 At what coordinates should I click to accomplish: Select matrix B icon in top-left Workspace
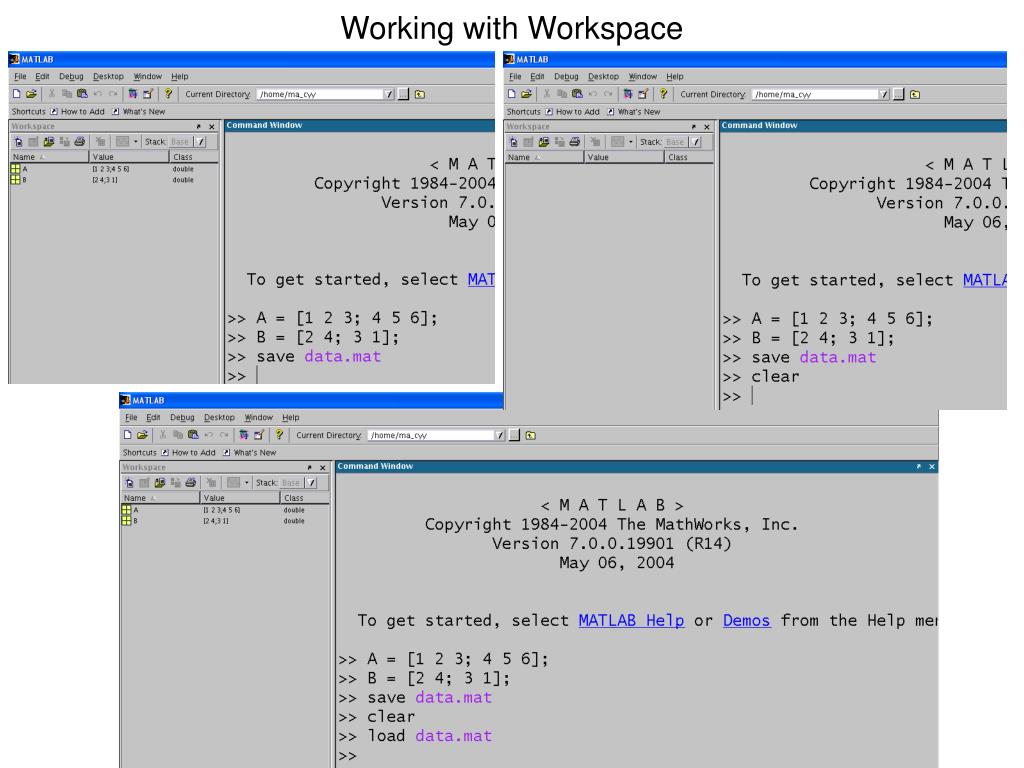[x=16, y=180]
